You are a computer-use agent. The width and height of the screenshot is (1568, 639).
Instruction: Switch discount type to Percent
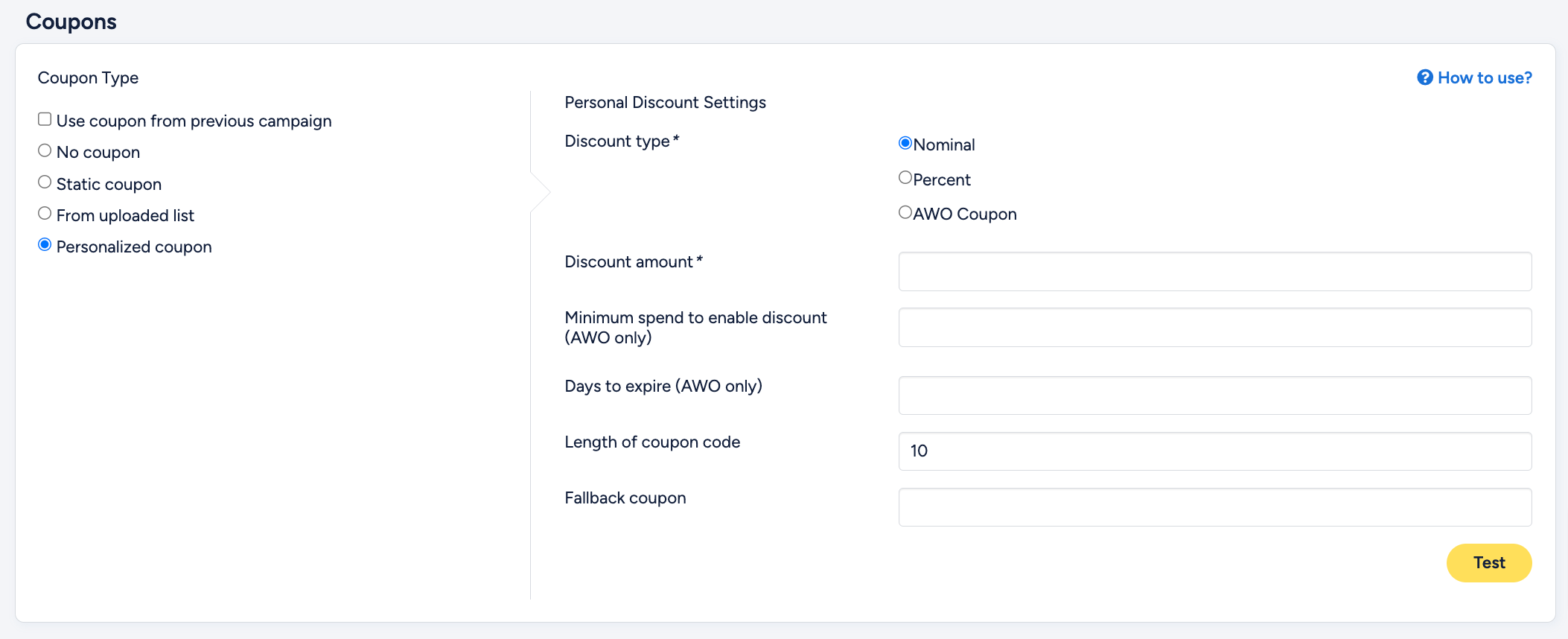click(905, 177)
